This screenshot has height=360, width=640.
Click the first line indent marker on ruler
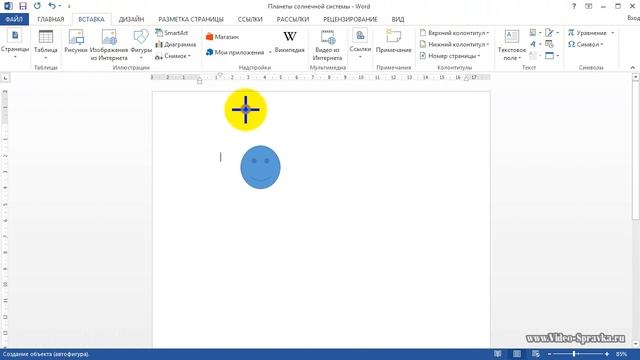[x=220, y=75]
